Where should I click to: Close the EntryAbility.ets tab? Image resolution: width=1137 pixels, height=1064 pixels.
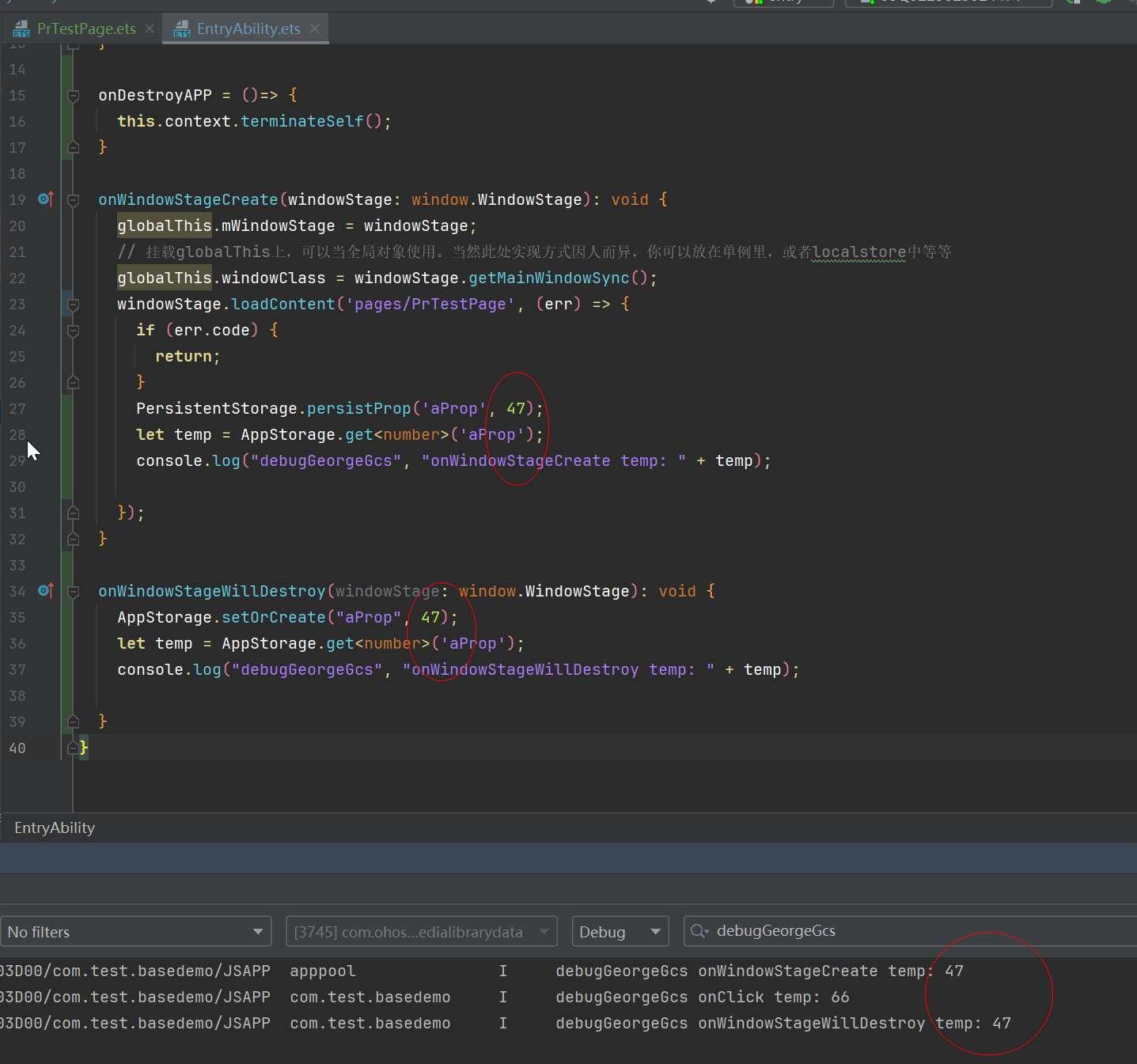[315, 29]
